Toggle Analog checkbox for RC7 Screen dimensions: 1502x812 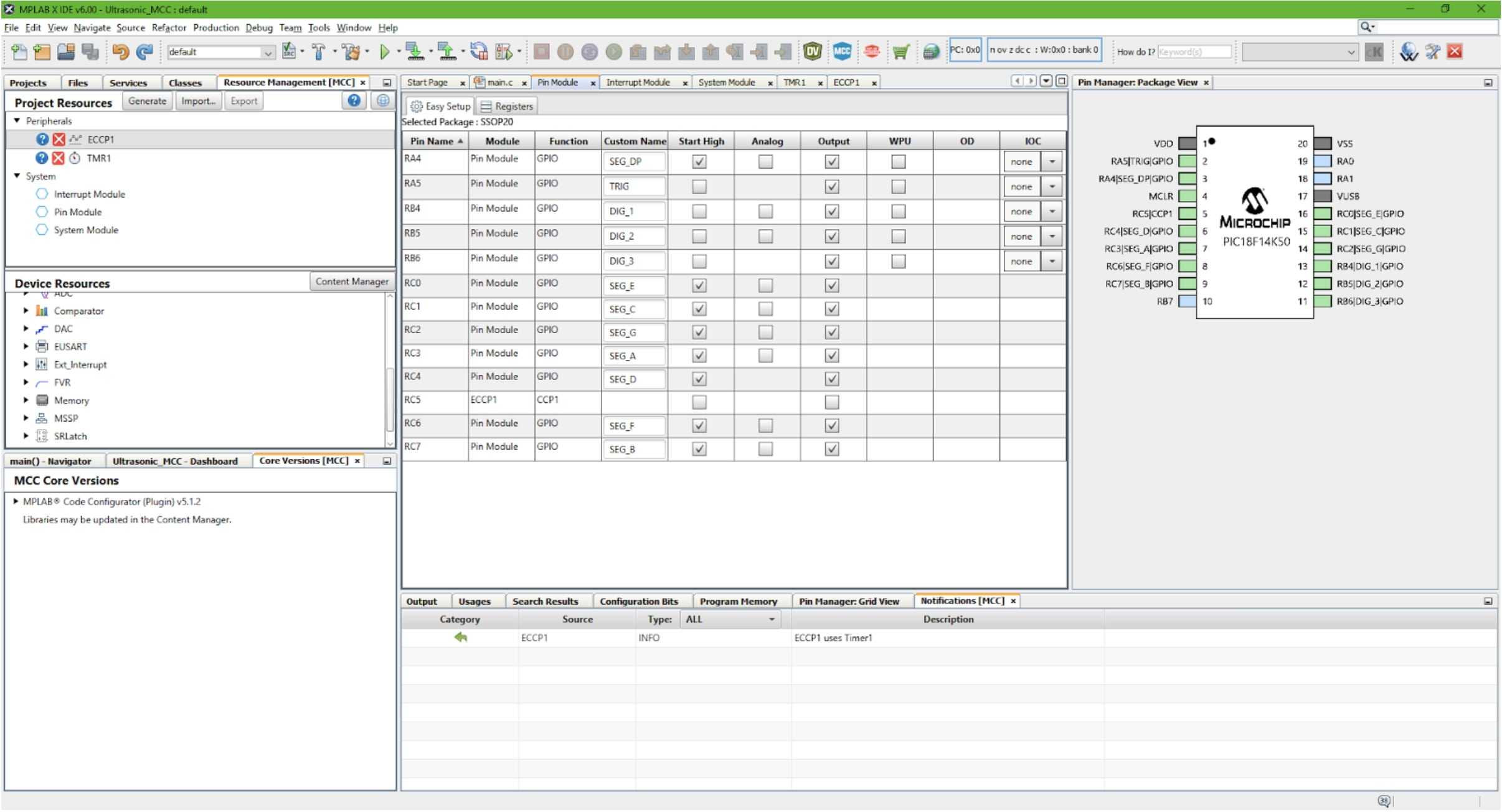tap(765, 449)
